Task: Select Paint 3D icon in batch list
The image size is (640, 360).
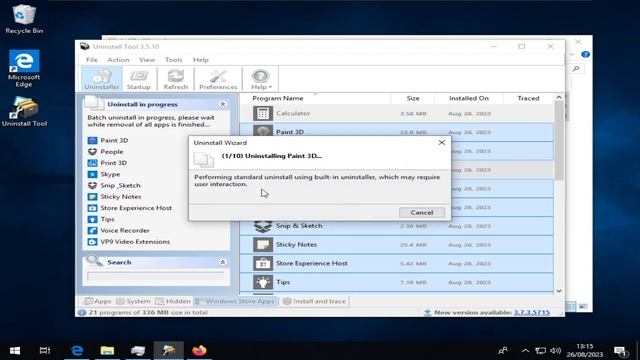Action: (93, 140)
